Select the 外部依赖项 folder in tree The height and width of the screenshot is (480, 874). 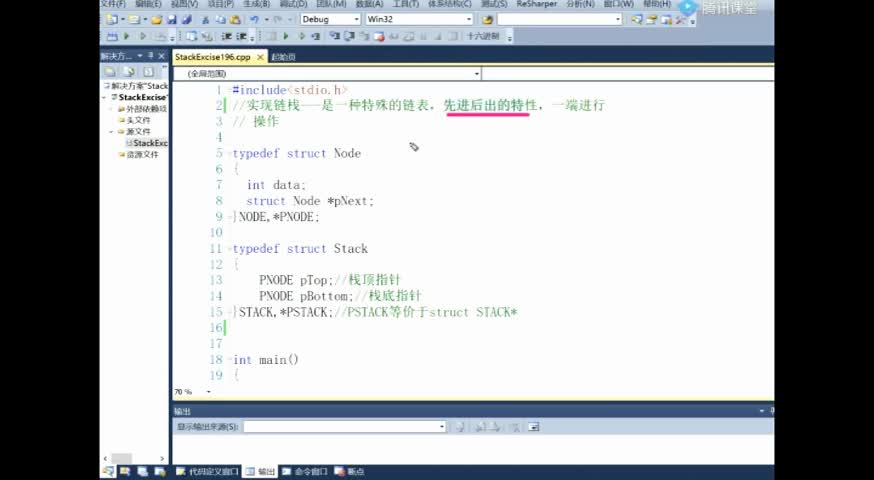pyautogui.click(x=142, y=109)
